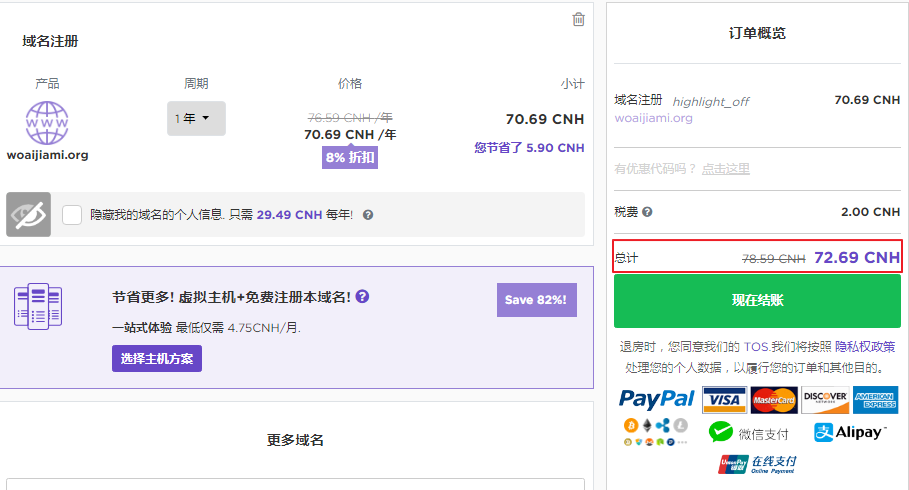Open the 1 年 period dropdown
The width and height of the screenshot is (909, 490).
(x=196, y=118)
